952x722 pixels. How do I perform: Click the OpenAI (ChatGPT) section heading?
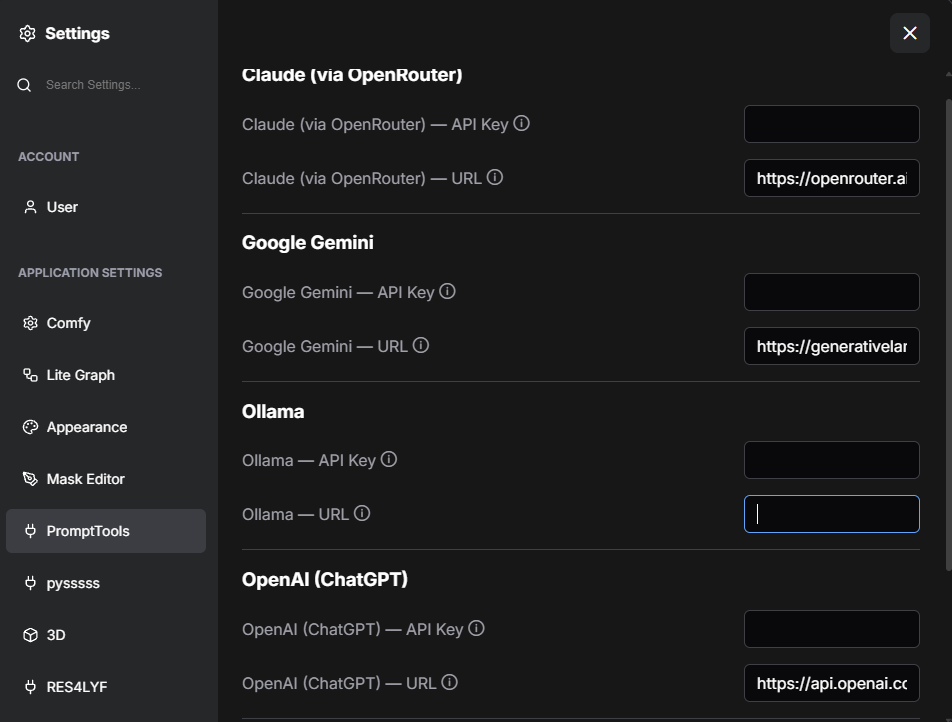[x=325, y=580]
